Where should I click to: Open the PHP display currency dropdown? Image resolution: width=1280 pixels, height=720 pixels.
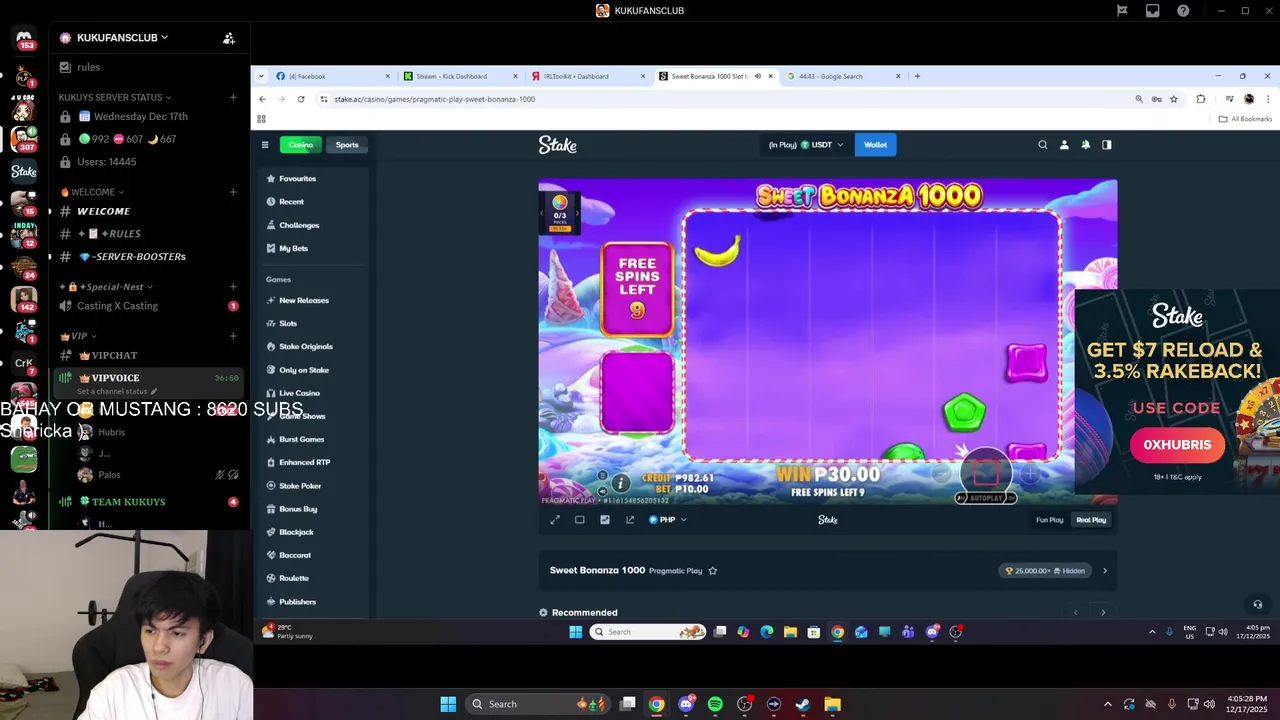tap(668, 520)
